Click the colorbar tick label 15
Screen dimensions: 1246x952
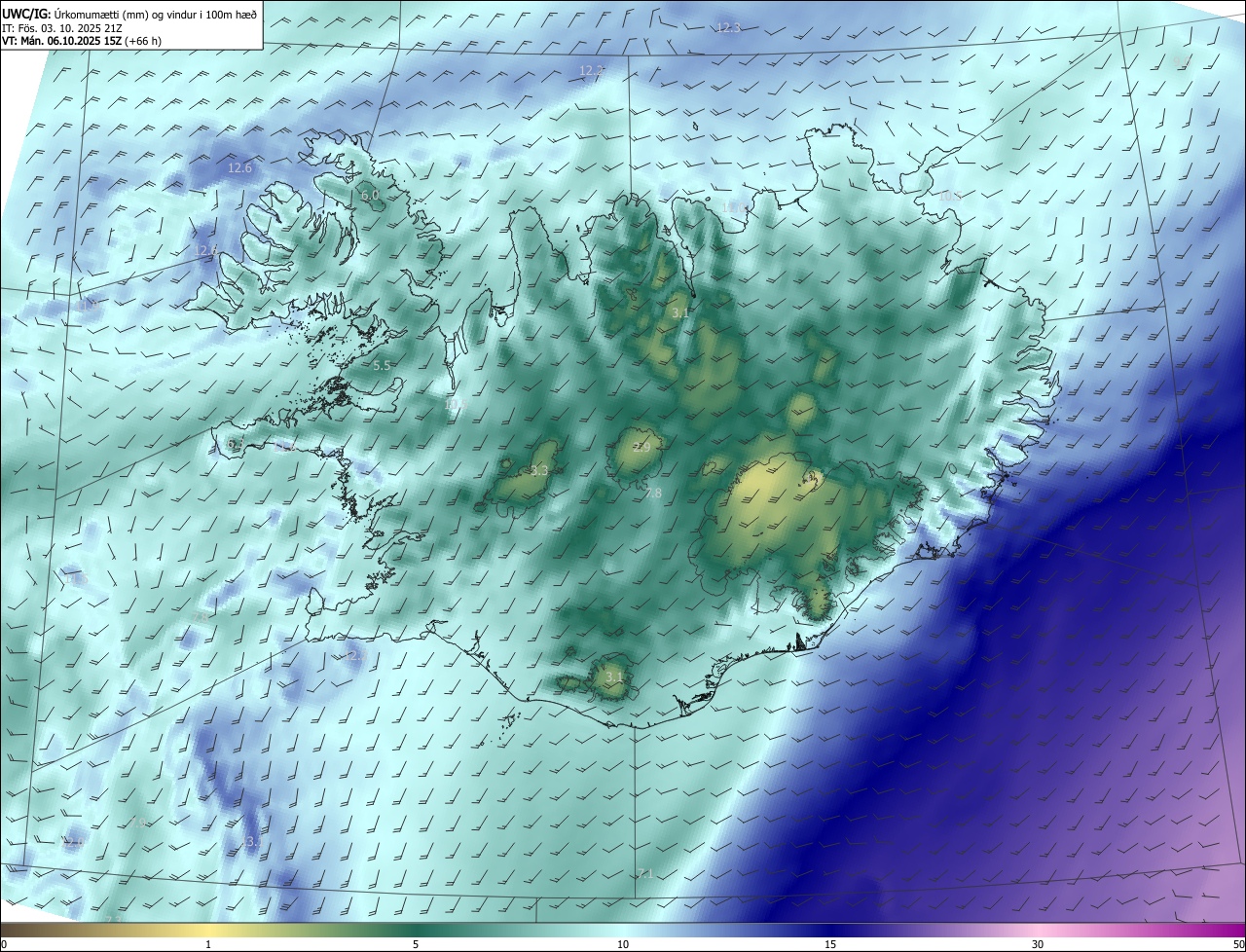click(x=830, y=944)
